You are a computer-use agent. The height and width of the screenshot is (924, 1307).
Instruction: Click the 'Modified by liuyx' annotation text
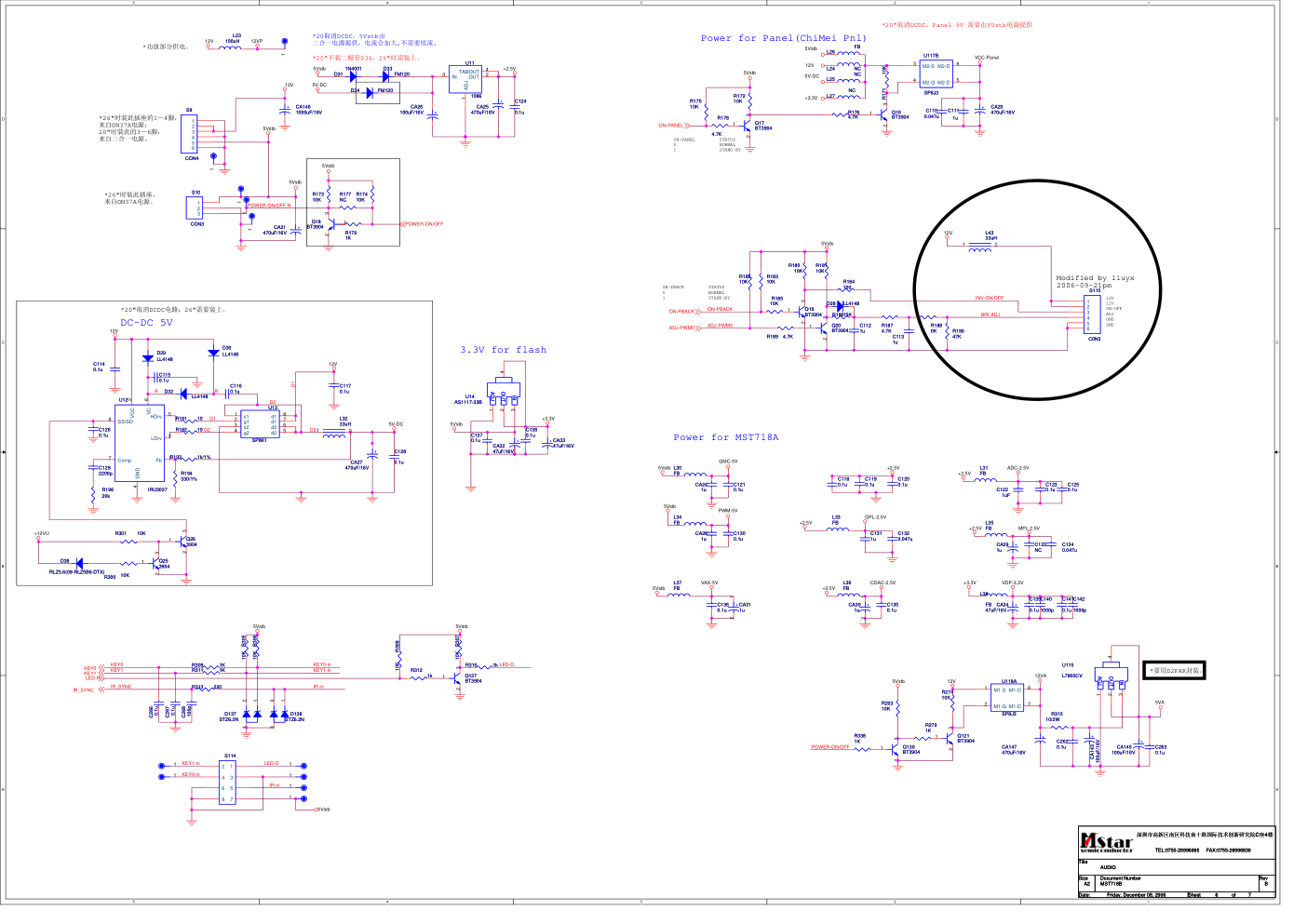click(x=1095, y=278)
